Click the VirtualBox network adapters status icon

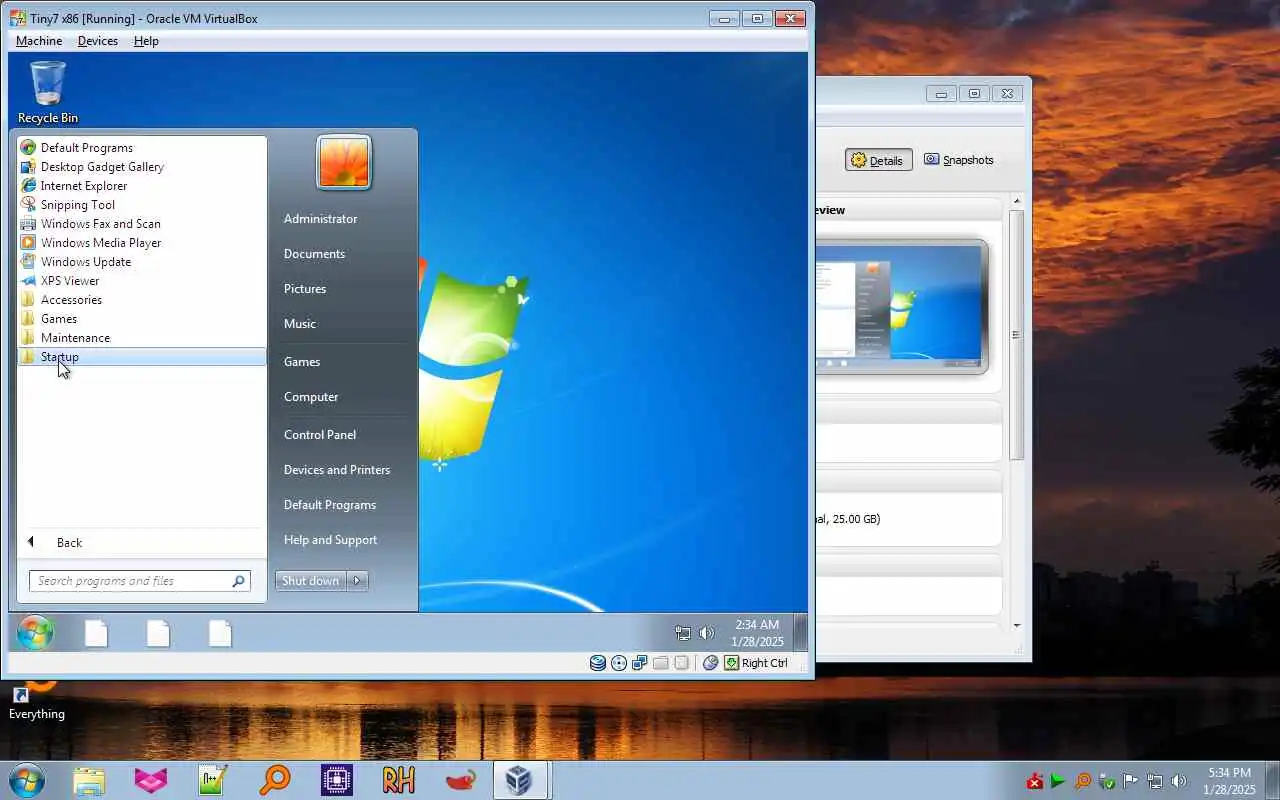tap(640, 663)
